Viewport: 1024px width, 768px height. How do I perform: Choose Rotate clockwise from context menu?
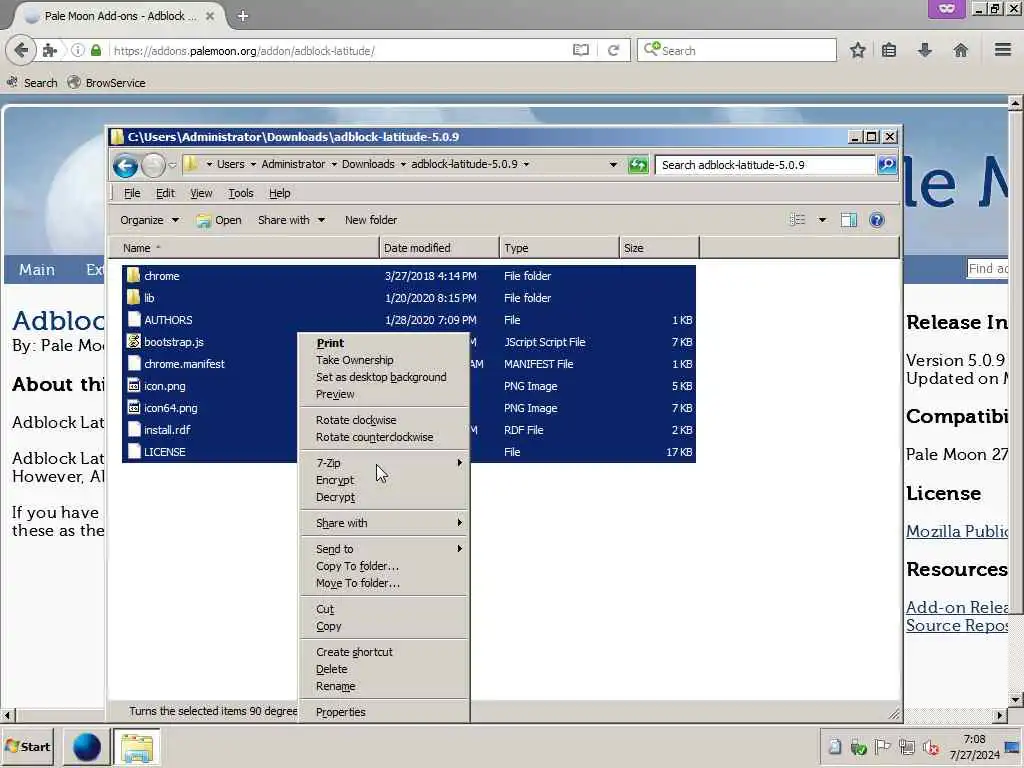click(x=384, y=420)
